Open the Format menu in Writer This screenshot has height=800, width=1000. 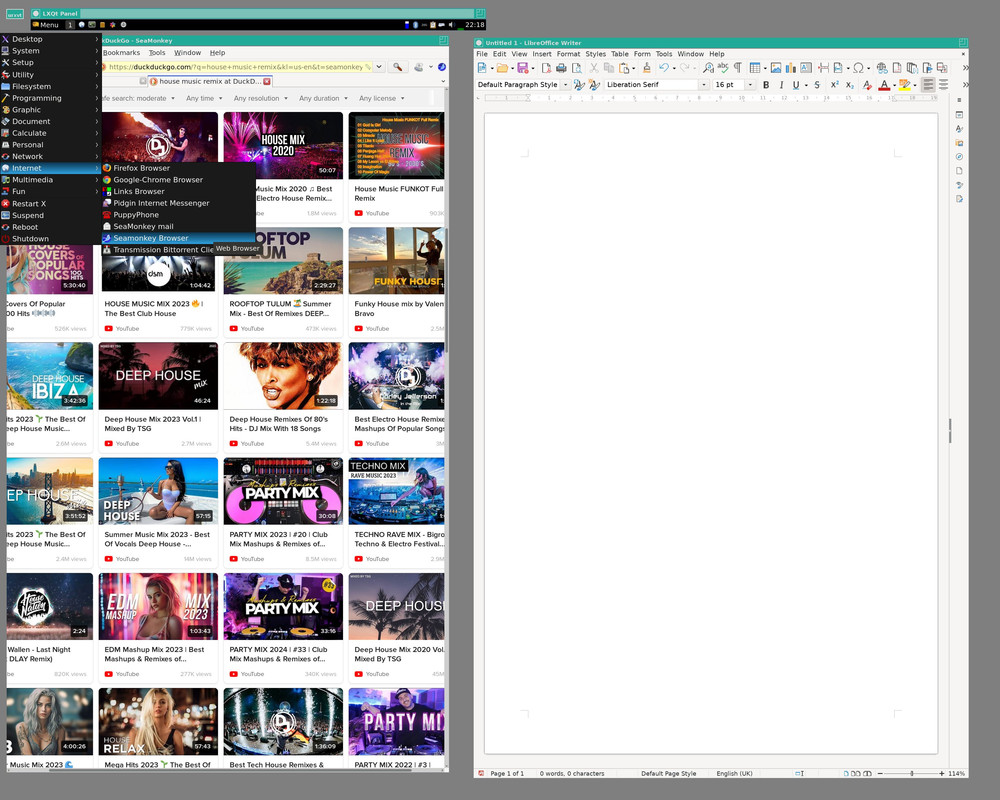(x=568, y=54)
